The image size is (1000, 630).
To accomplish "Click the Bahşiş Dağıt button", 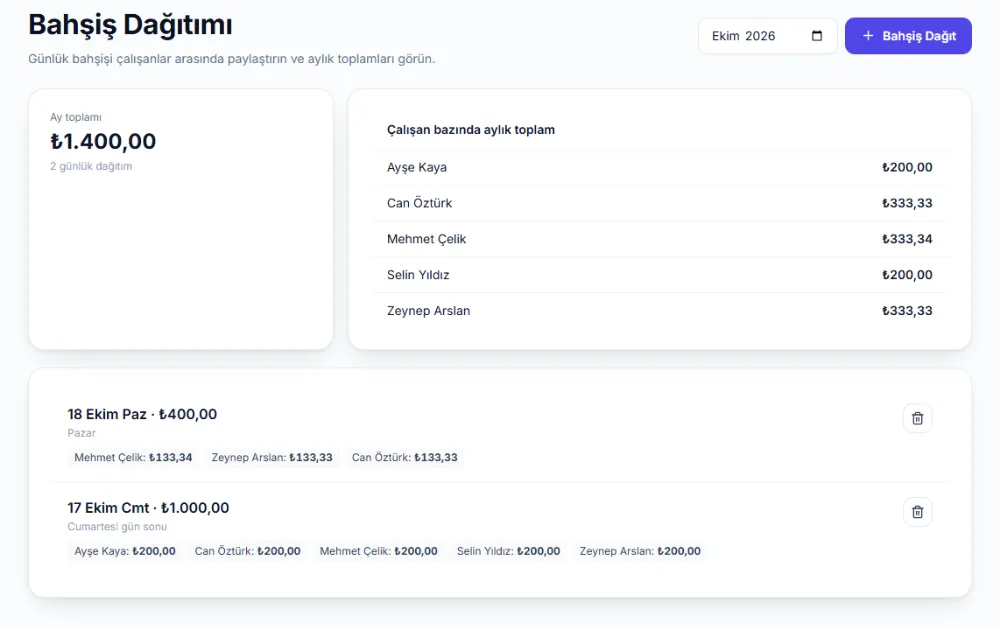I will click(908, 36).
